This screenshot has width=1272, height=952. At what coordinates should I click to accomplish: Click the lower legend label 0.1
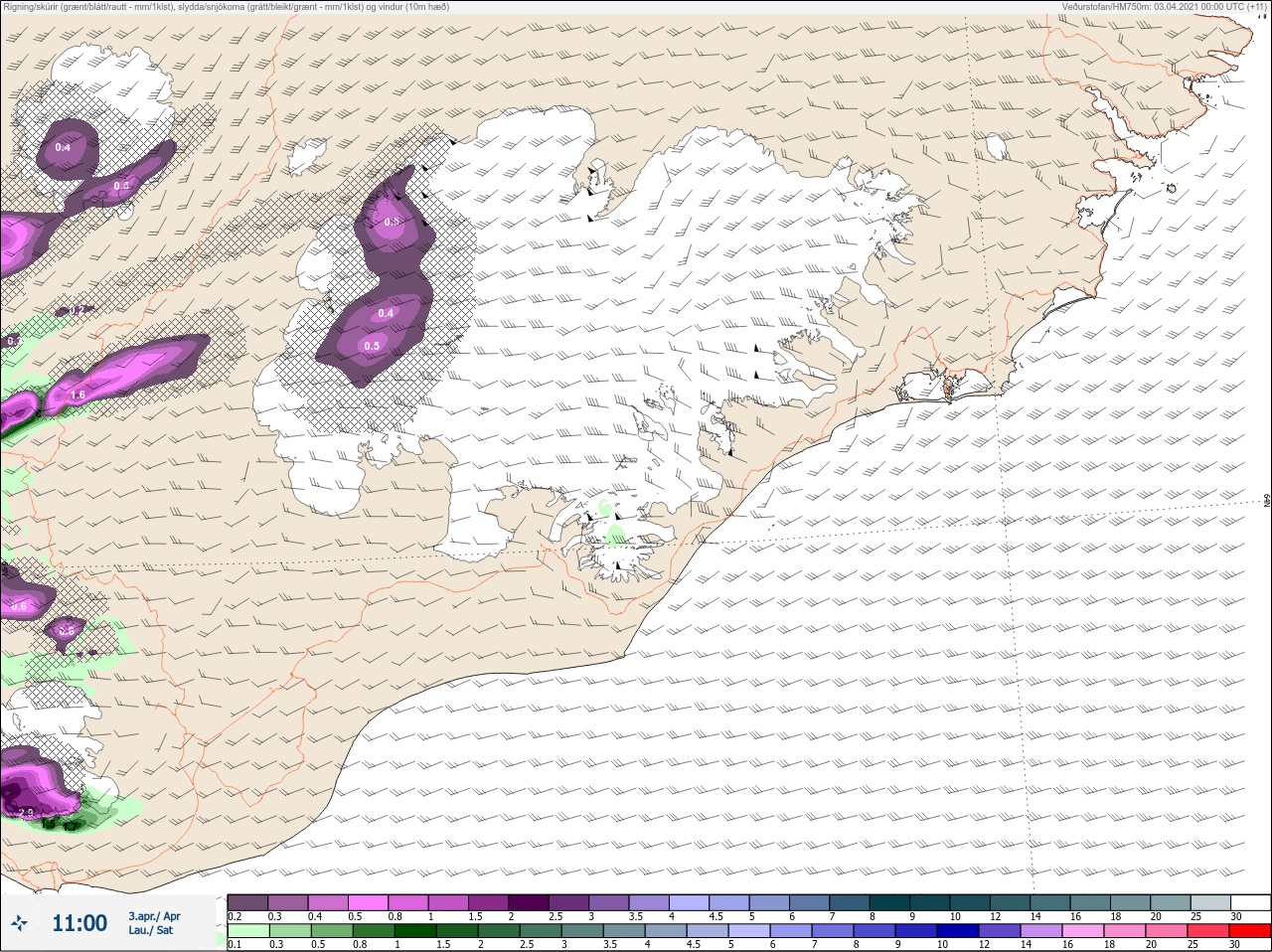point(235,944)
